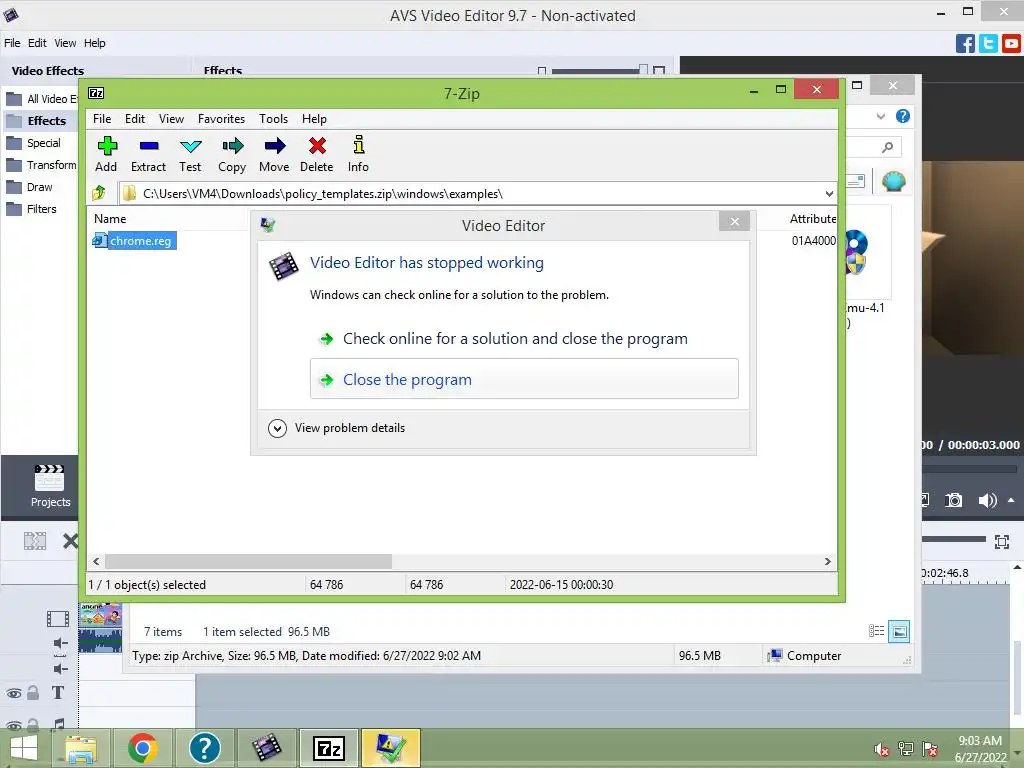1024x768 pixels.
Task: Open Info for the selected file in 7-Zip
Action: click(x=358, y=154)
